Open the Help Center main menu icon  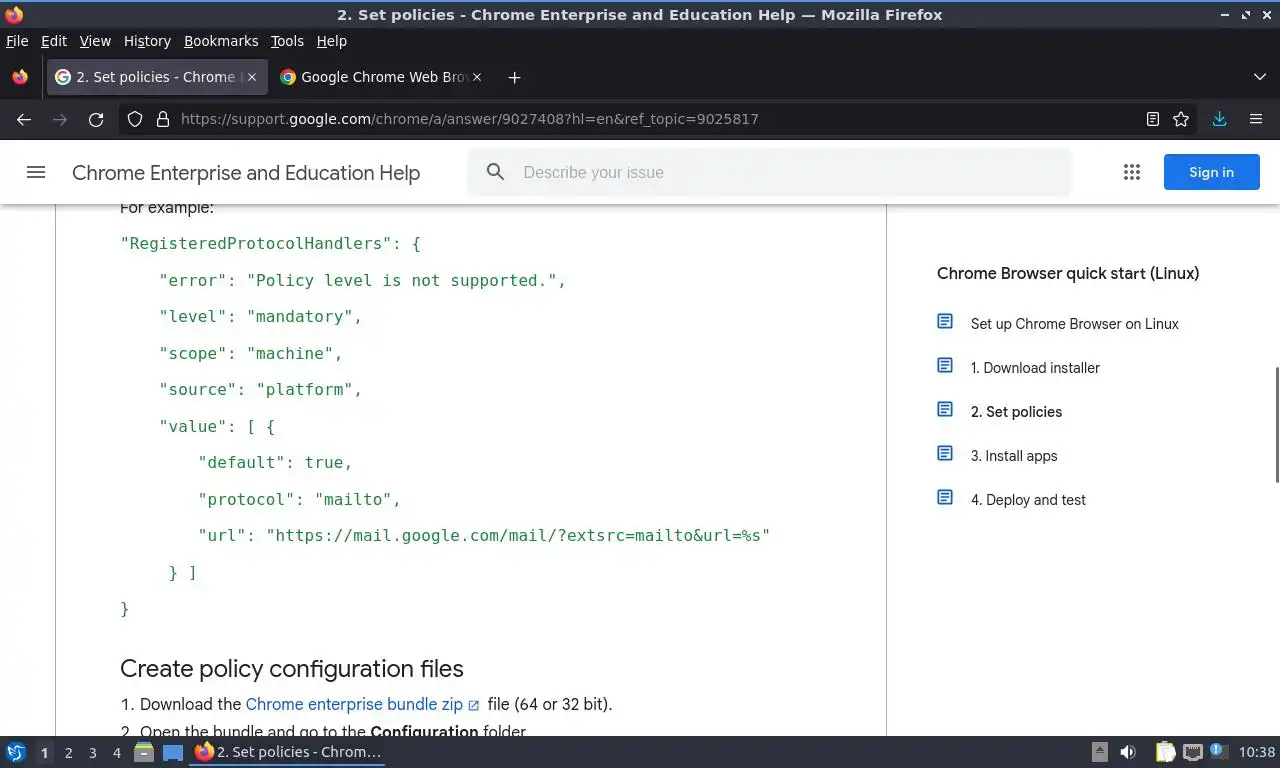click(x=36, y=172)
